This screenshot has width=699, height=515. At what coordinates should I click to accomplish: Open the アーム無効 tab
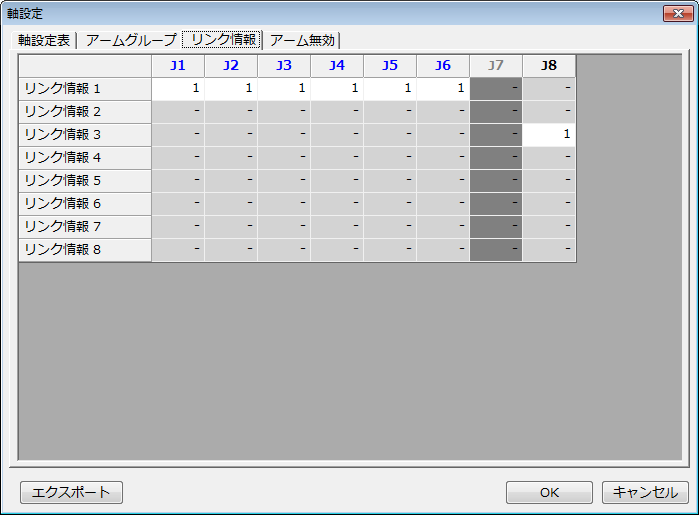[x=302, y=41]
